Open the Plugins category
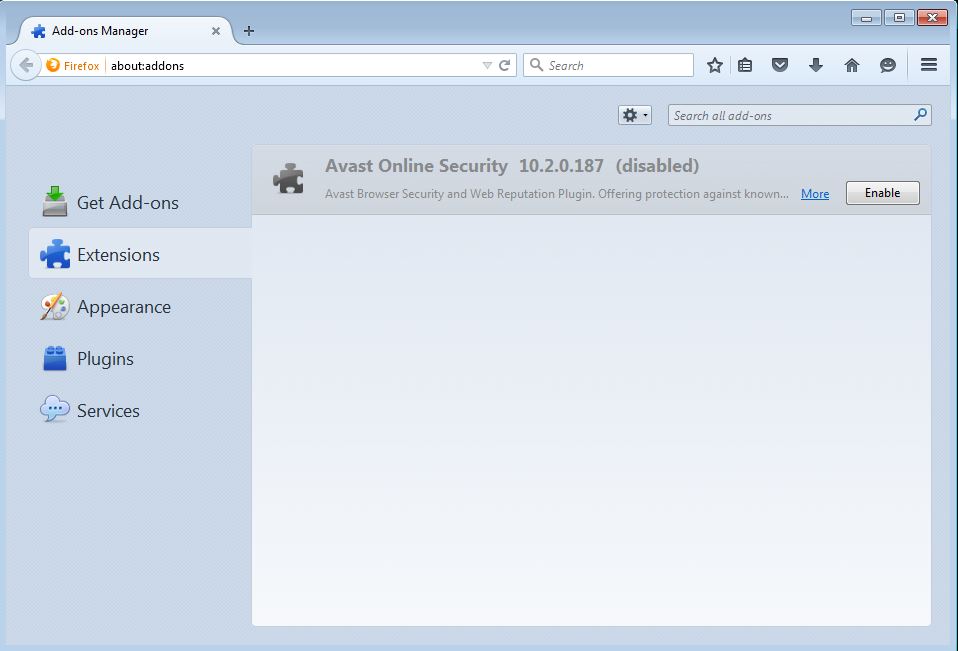958x651 pixels. [x=140, y=358]
